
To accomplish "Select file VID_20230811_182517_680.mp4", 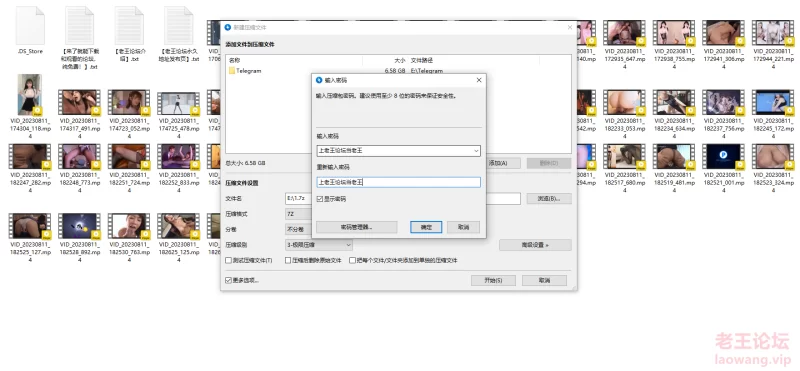I will click(x=624, y=157).
